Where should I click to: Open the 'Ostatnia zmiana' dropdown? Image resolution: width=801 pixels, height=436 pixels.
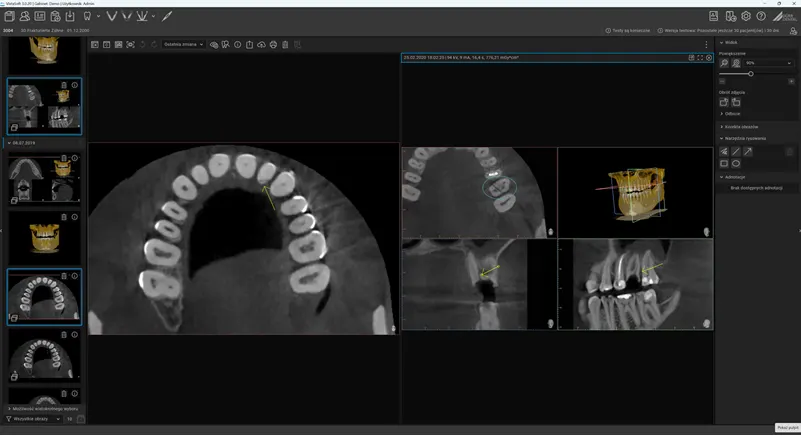point(183,44)
